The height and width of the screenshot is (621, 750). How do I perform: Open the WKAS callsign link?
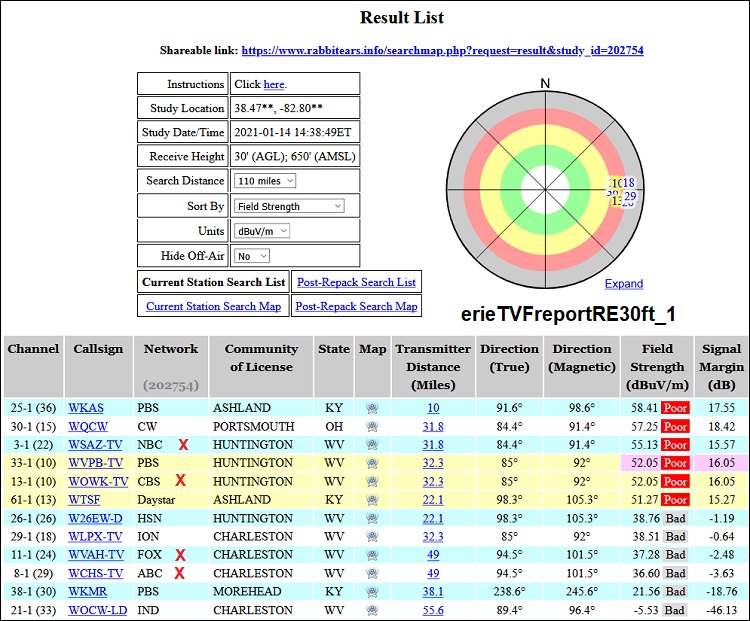[86, 408]
